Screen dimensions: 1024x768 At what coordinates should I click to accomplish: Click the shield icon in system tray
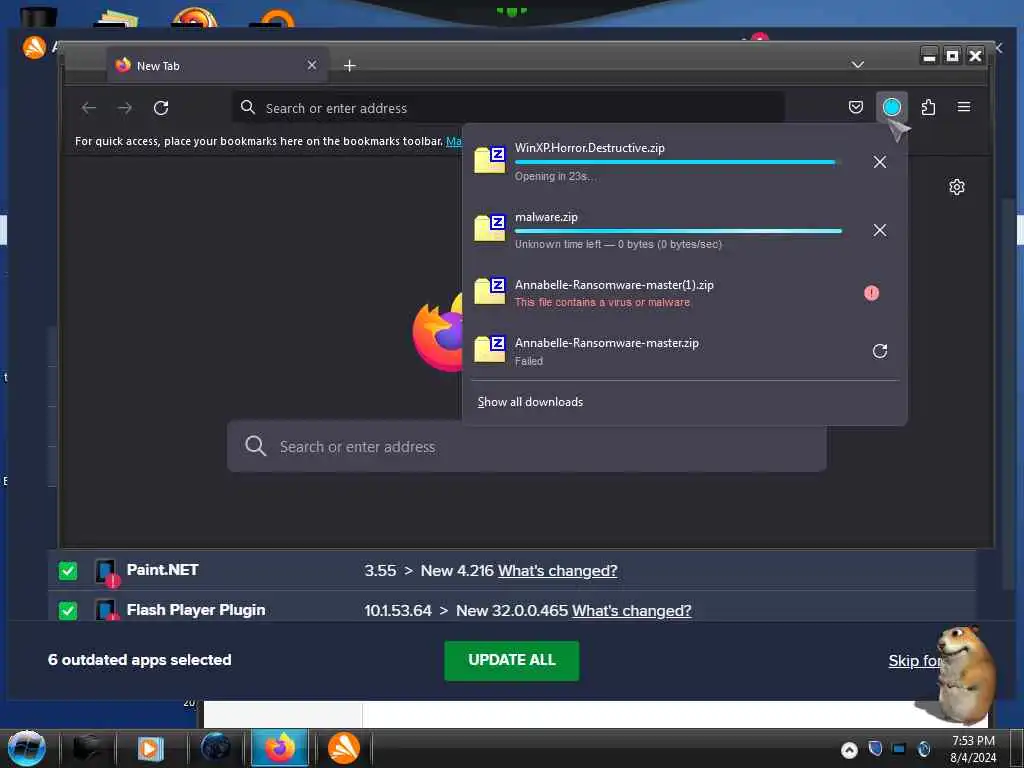pos(876,748)
